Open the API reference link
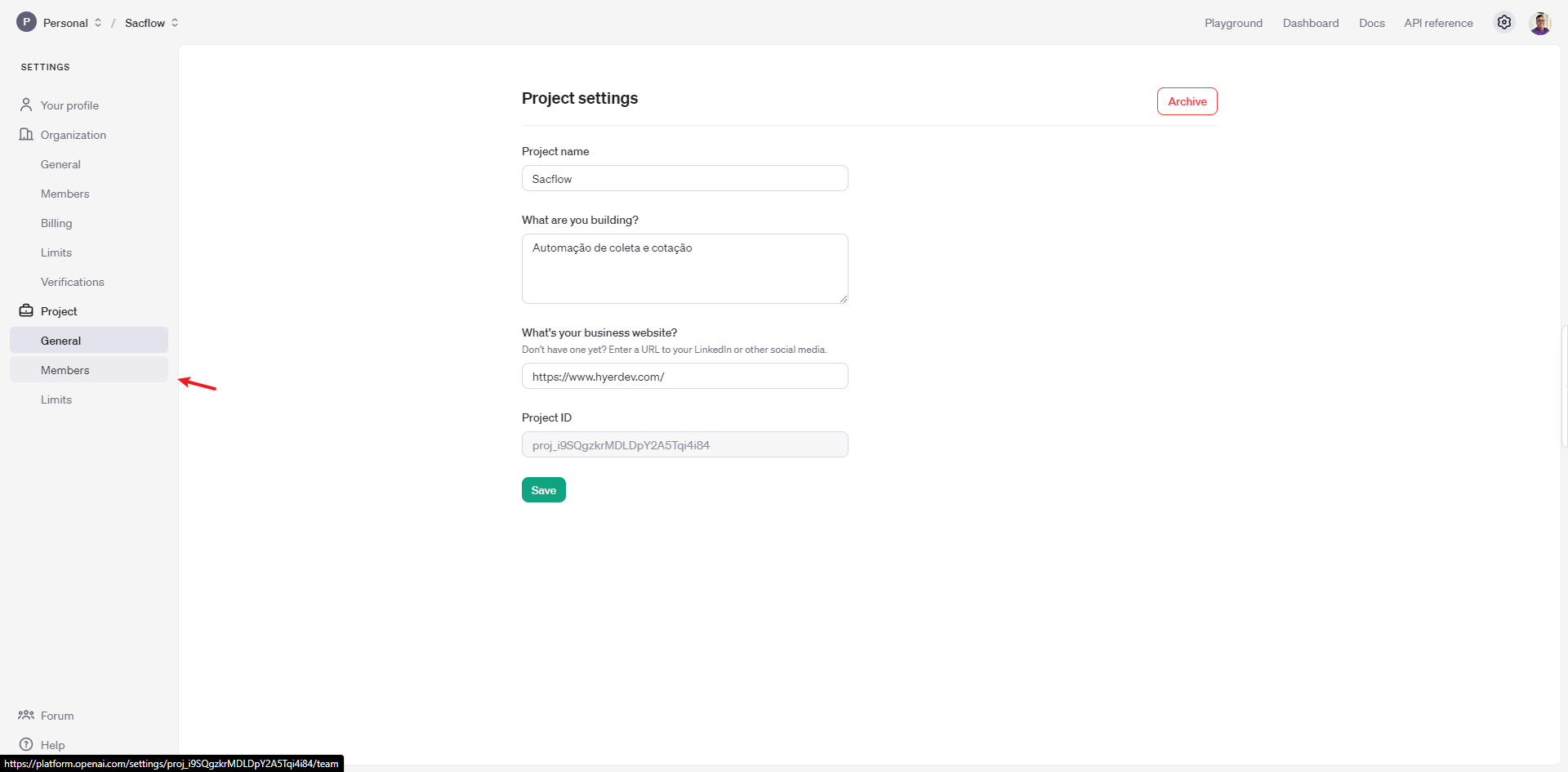This screenshot has width=1568, height=772. click(1438, 23)
